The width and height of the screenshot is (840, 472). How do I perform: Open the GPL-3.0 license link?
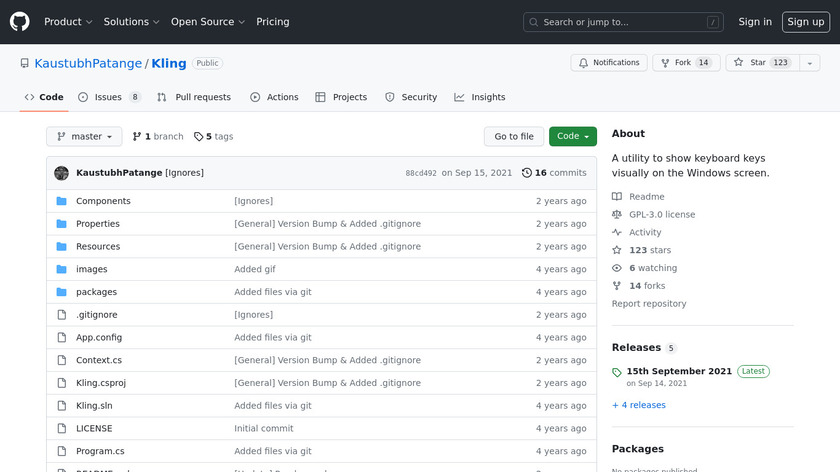click(661, 215)
